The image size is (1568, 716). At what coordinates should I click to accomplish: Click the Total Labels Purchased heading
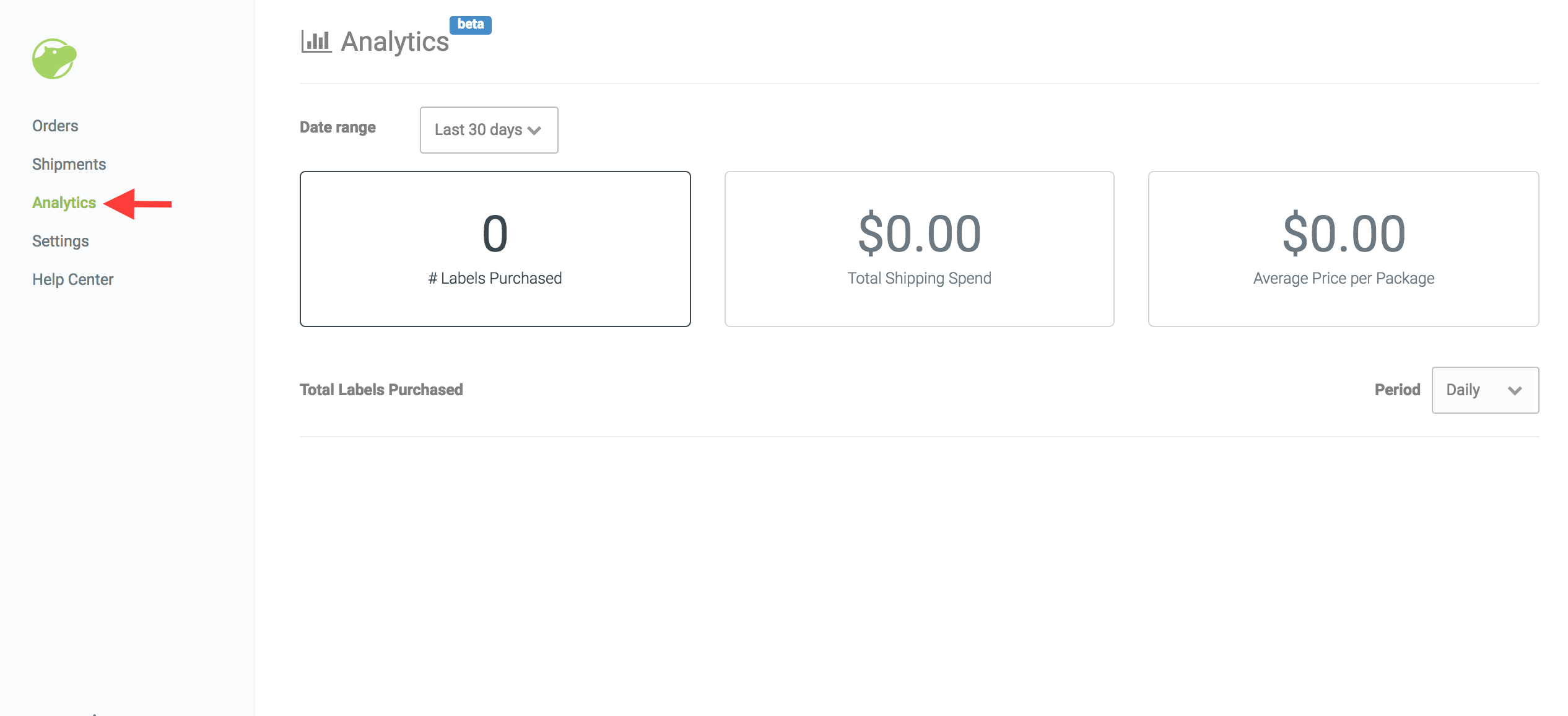pyautogui.click(x=381, y=390)
